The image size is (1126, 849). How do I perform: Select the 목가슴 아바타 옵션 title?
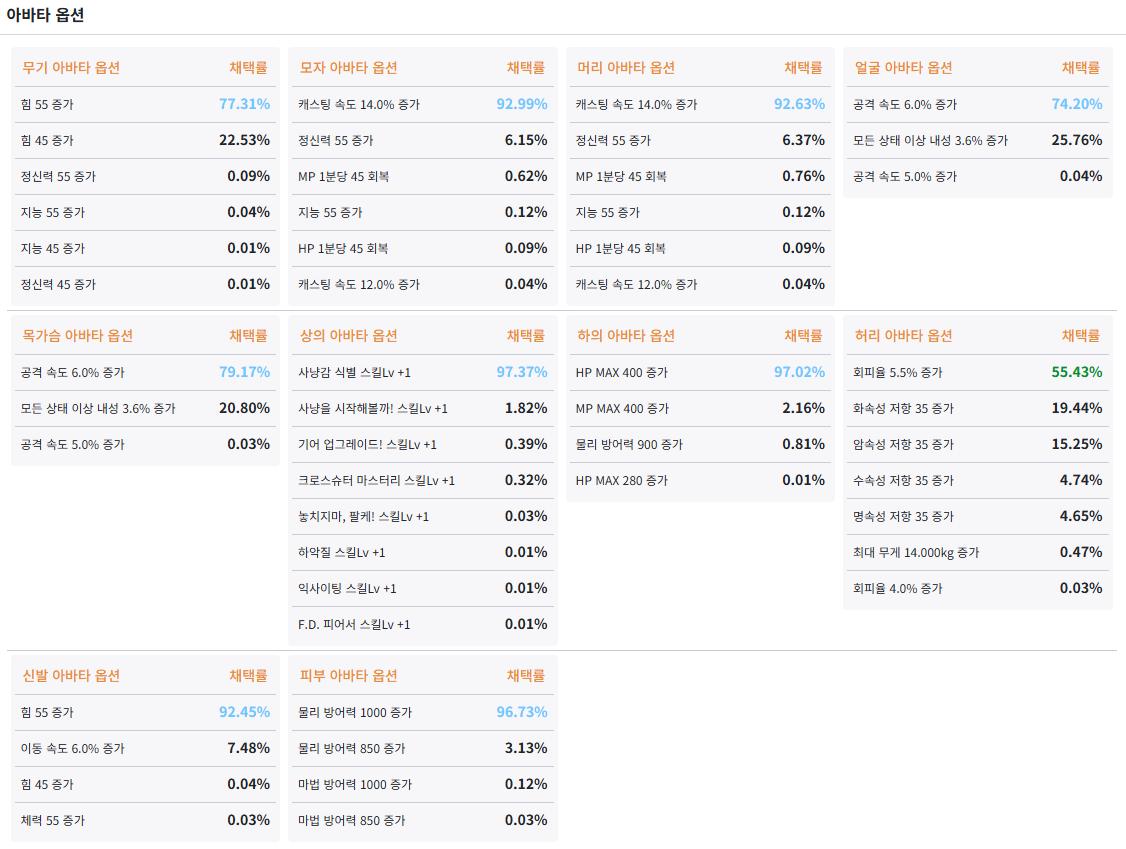(x=77, y=336)
